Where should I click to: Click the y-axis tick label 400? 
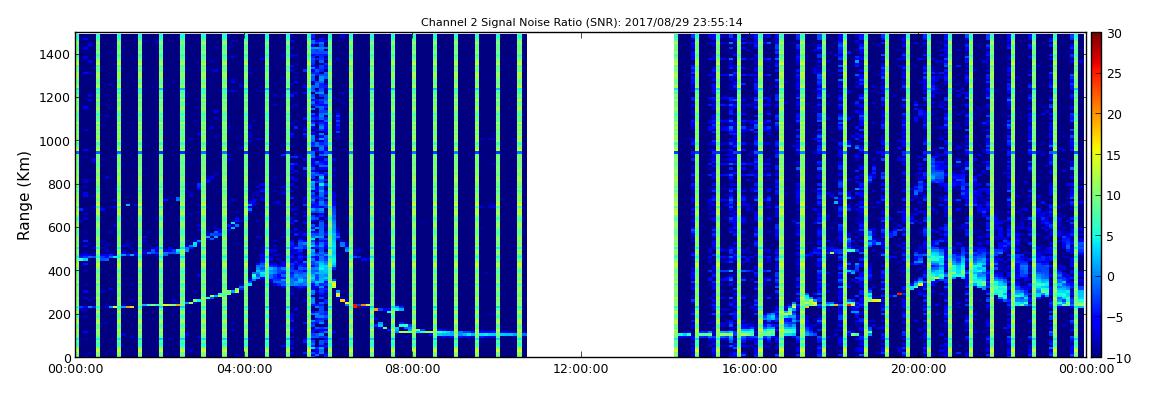click(59, 271)
